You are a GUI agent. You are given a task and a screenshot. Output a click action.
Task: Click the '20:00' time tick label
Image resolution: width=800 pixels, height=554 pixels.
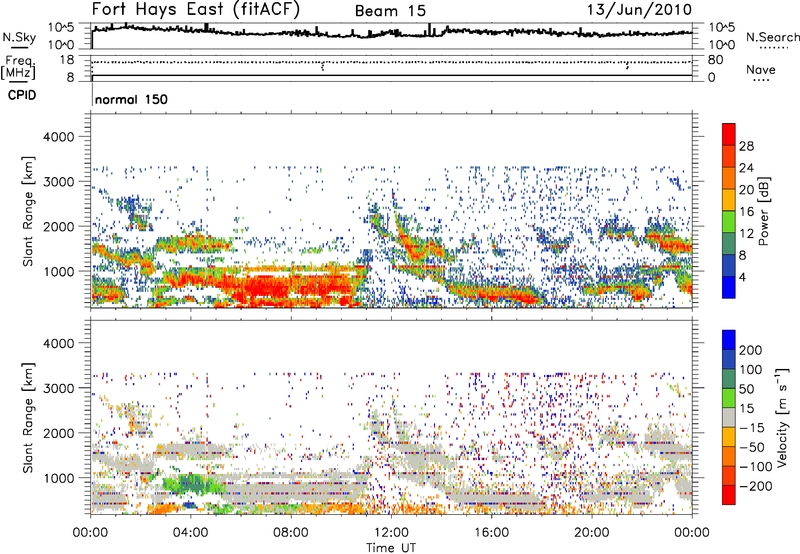click(x=591, y=533)
